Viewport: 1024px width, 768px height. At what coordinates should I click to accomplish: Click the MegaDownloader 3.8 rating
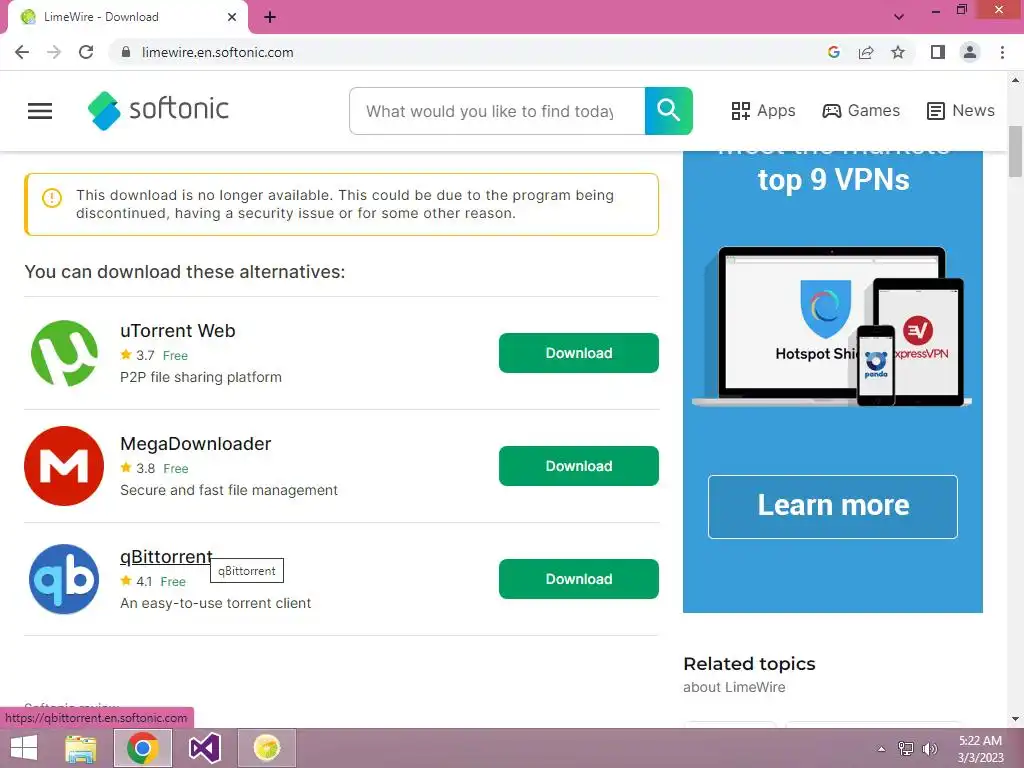[138, 468]
